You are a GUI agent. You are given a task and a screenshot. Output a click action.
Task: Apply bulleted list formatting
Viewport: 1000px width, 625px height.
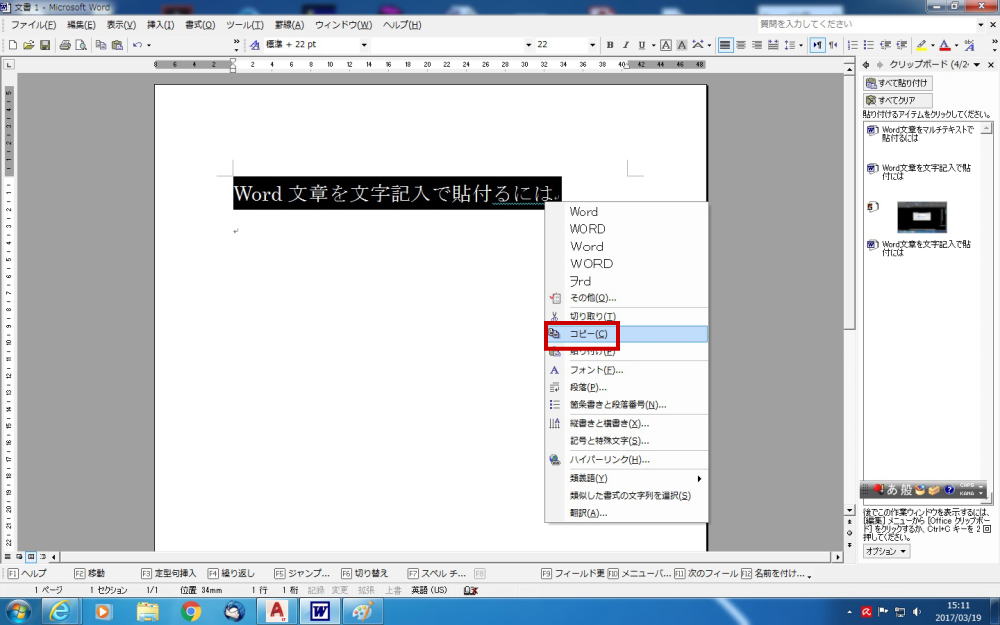[869, 45]
